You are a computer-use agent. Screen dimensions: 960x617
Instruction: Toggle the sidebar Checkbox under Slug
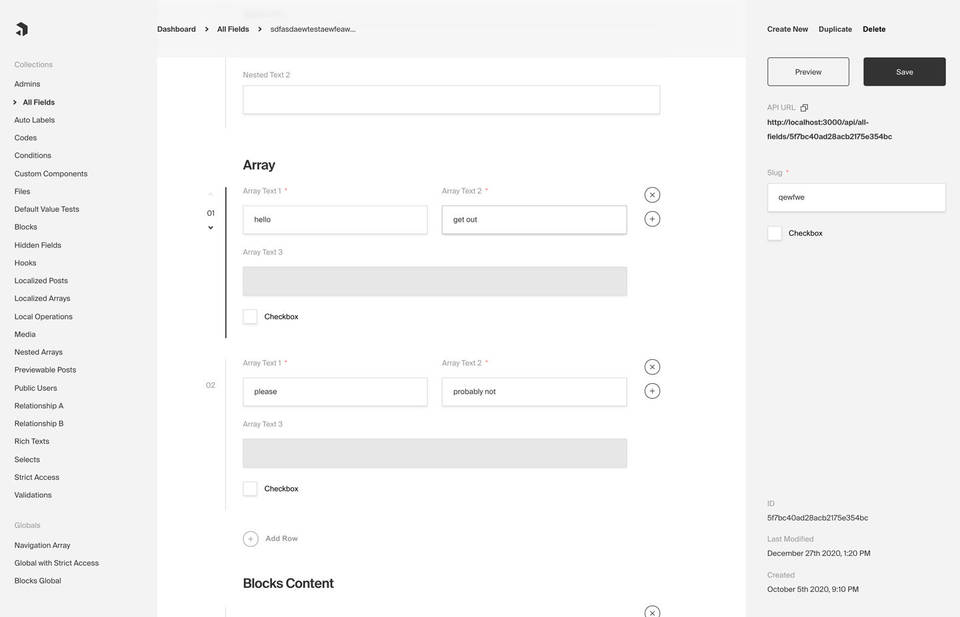point(774,233)
